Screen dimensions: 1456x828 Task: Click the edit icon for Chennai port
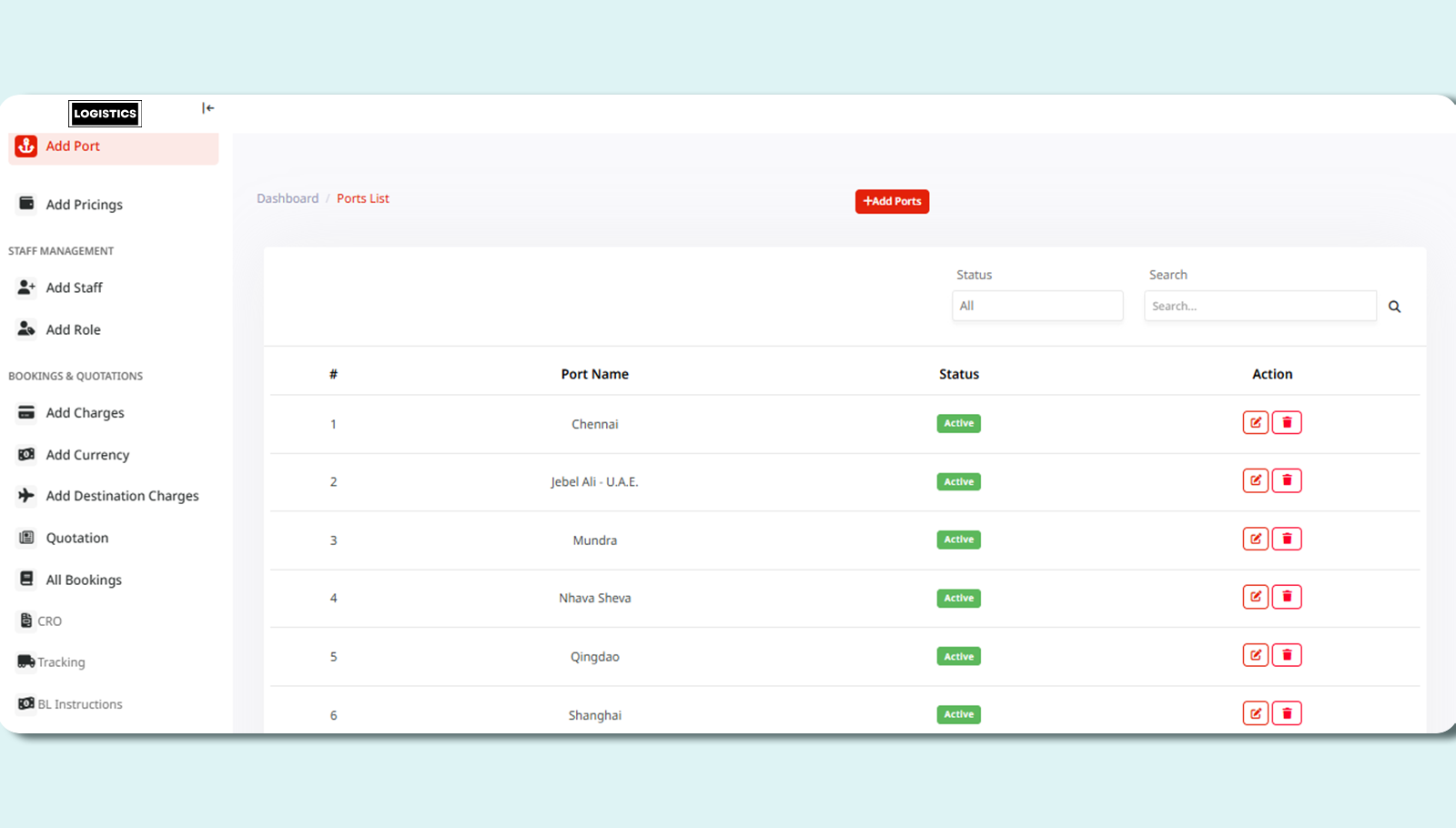click(x=1255, y=422)
